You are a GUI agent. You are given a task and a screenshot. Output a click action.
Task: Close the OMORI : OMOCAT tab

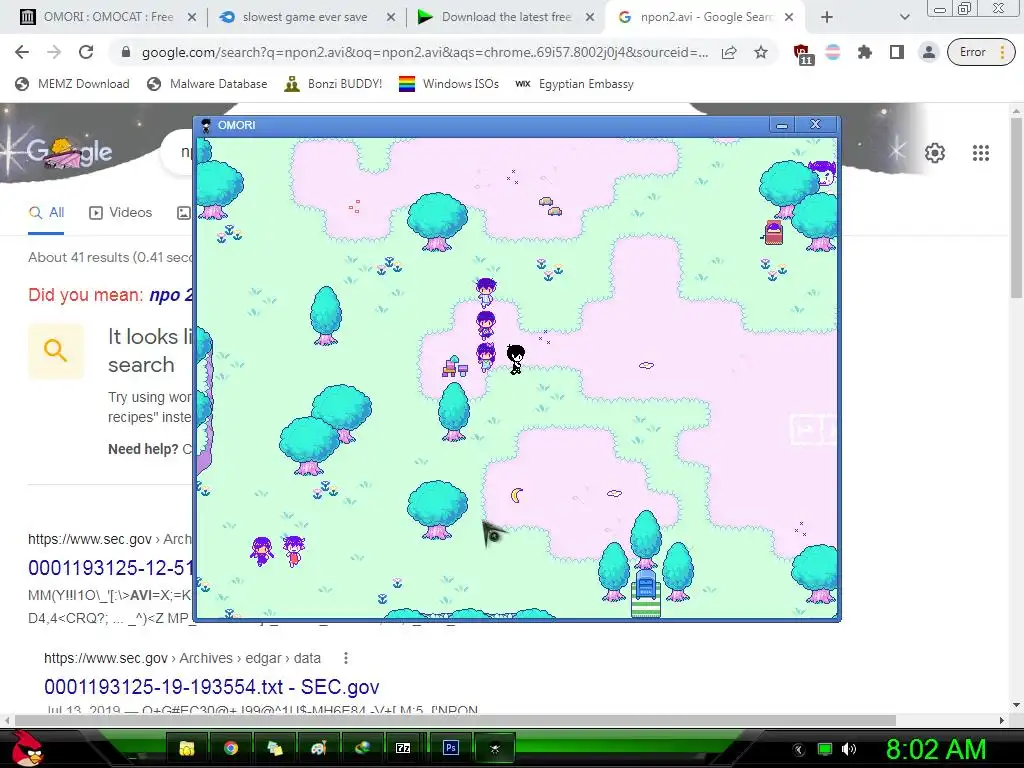tap(191, 17)
